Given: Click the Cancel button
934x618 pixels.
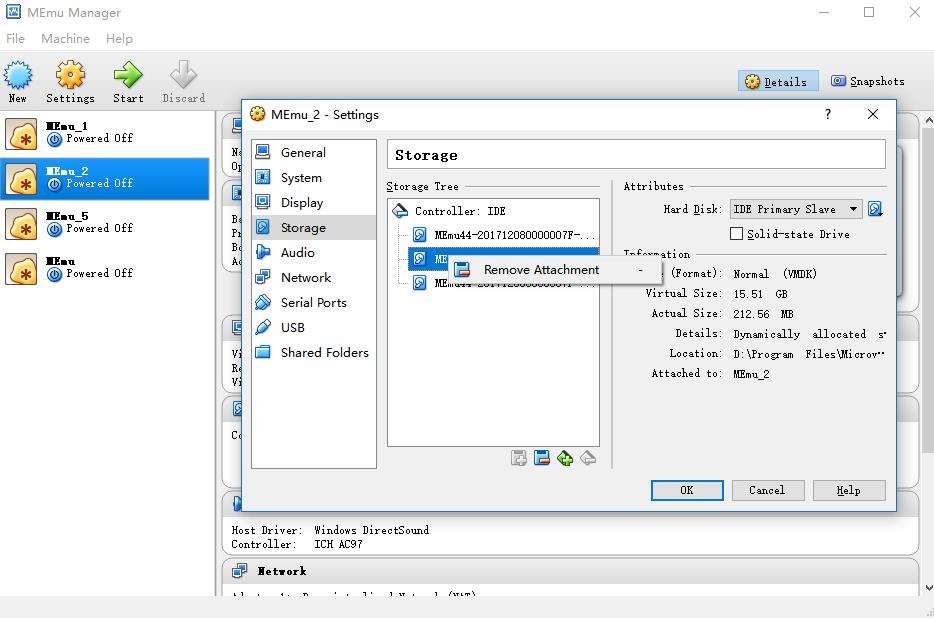Looking at the screenshot, I should point(766,490).
